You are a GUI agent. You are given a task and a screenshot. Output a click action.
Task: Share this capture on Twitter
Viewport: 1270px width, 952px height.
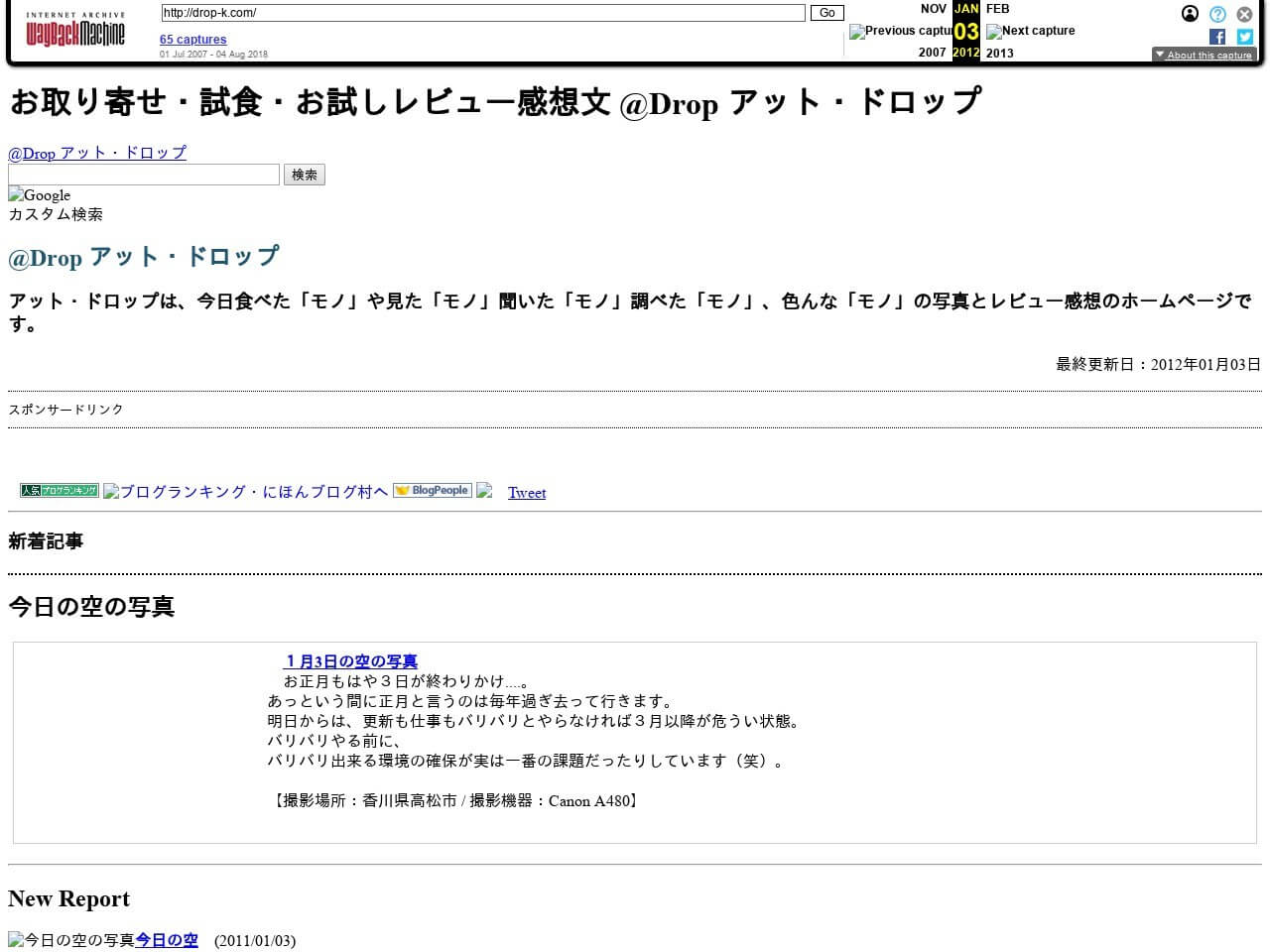click(x=1244, y=37)
